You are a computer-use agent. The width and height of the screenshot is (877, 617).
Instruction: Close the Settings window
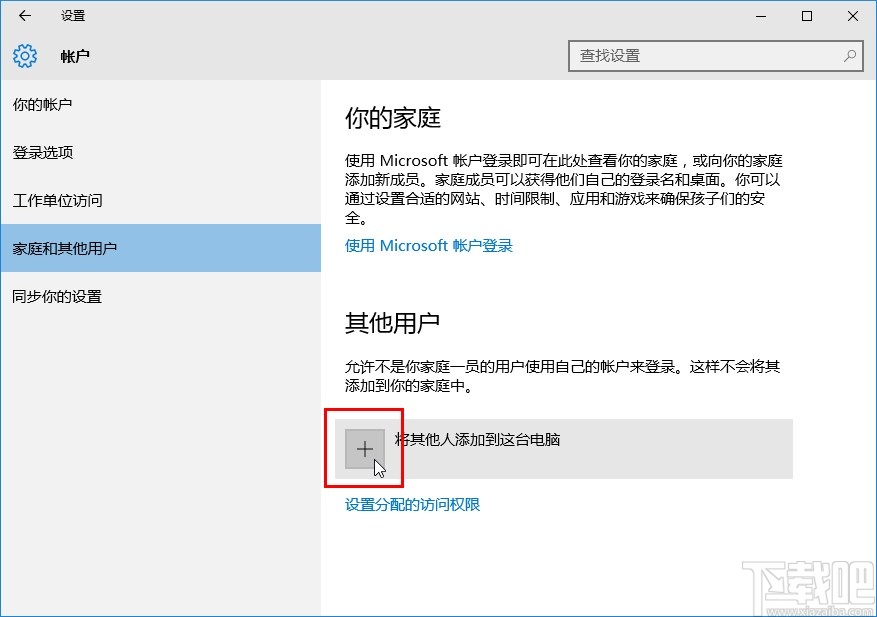(851, 16)
